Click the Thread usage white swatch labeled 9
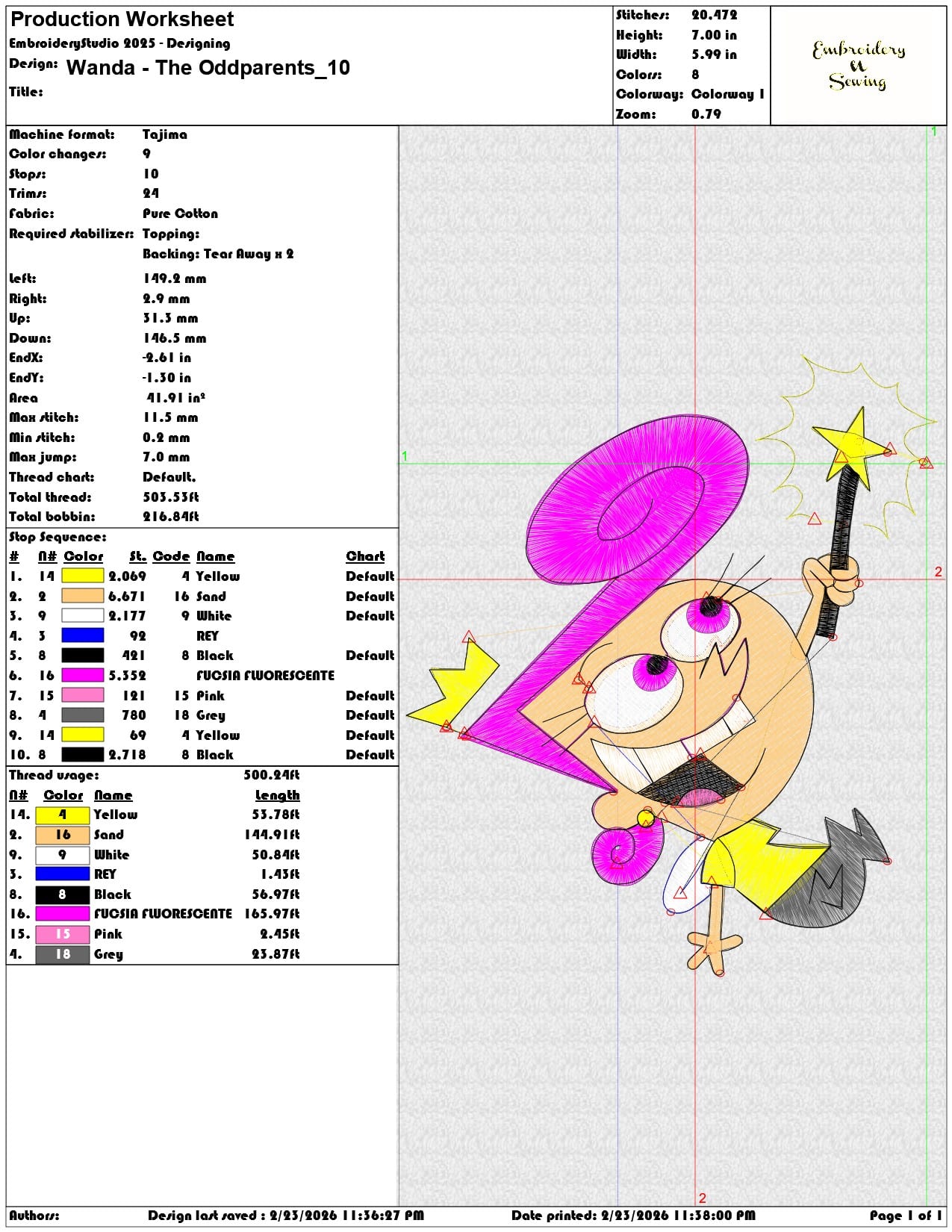 click(63, 854)
